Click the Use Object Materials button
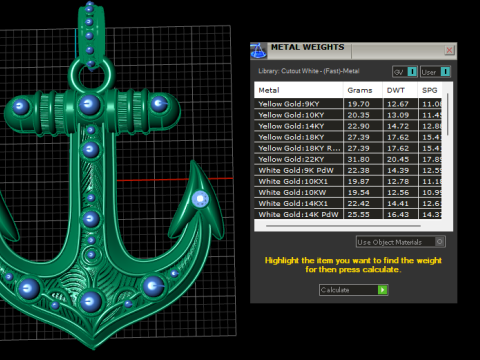Image resolution: width=480 pixels, height=360 pixels. click(401, 242)
